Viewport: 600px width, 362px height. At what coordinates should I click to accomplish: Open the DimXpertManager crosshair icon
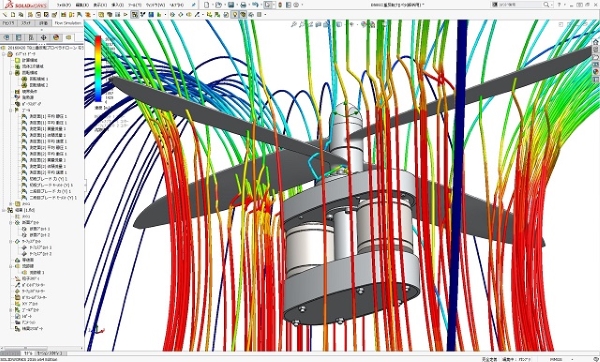coord(43,38)
